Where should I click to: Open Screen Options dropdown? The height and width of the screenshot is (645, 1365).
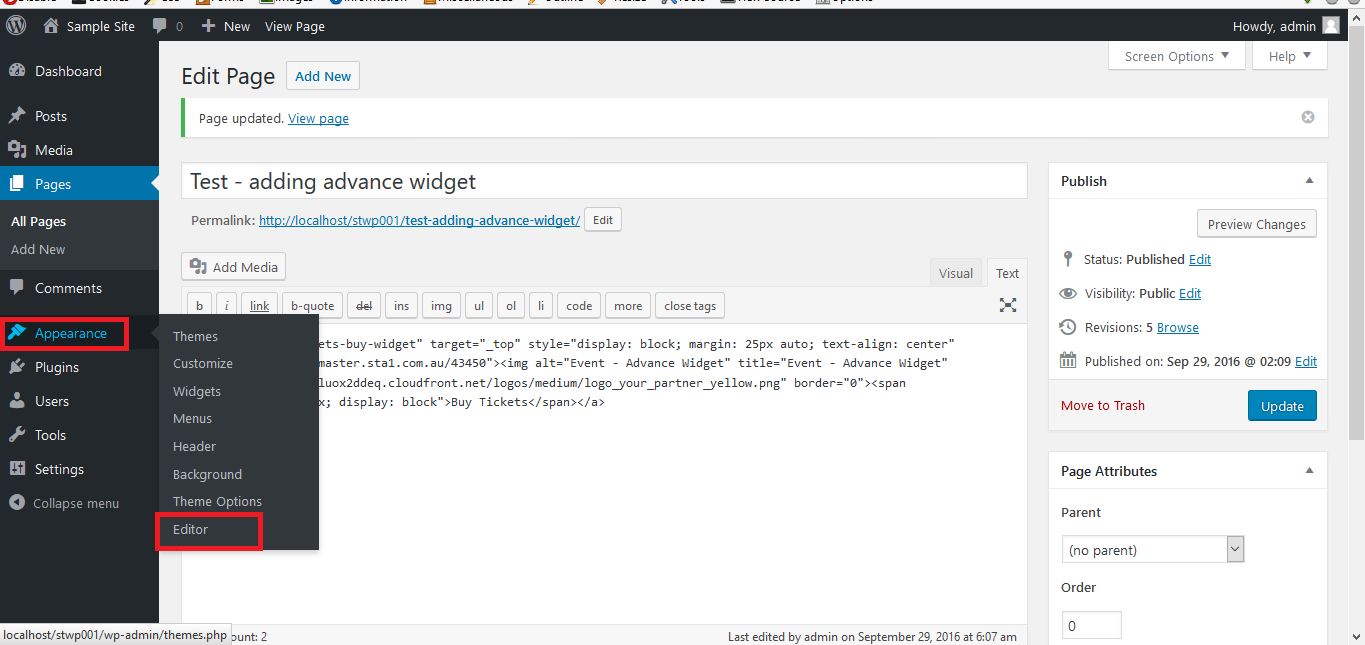click(x=1177, y=56)
